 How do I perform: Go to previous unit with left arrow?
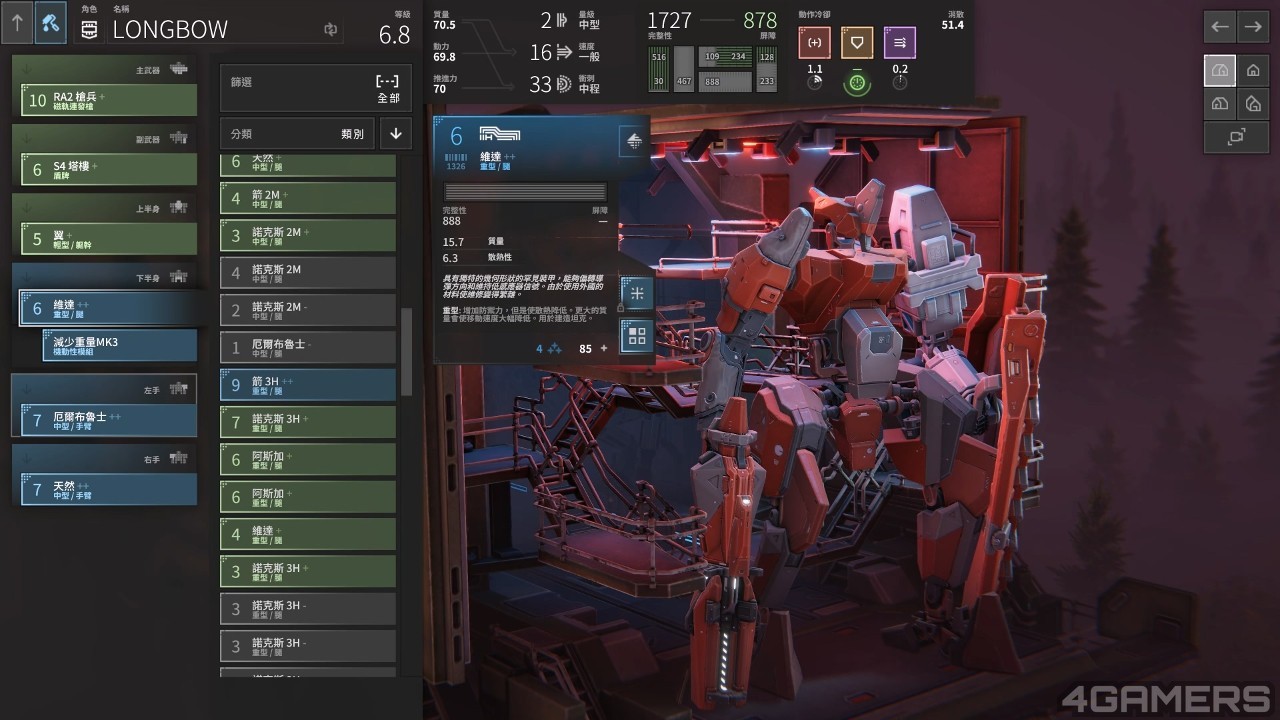[1220, 27]
